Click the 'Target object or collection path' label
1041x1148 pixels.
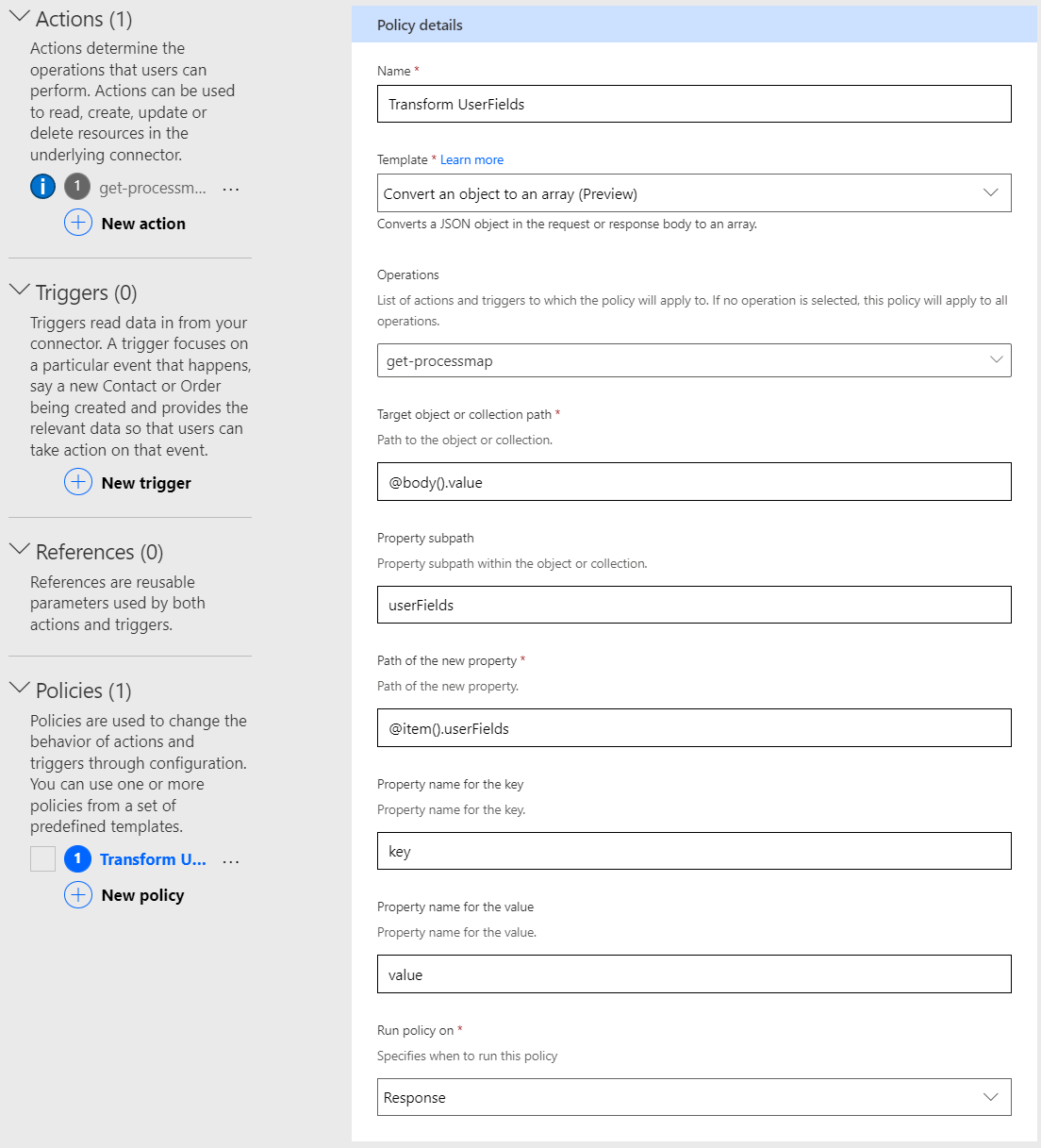464,414
